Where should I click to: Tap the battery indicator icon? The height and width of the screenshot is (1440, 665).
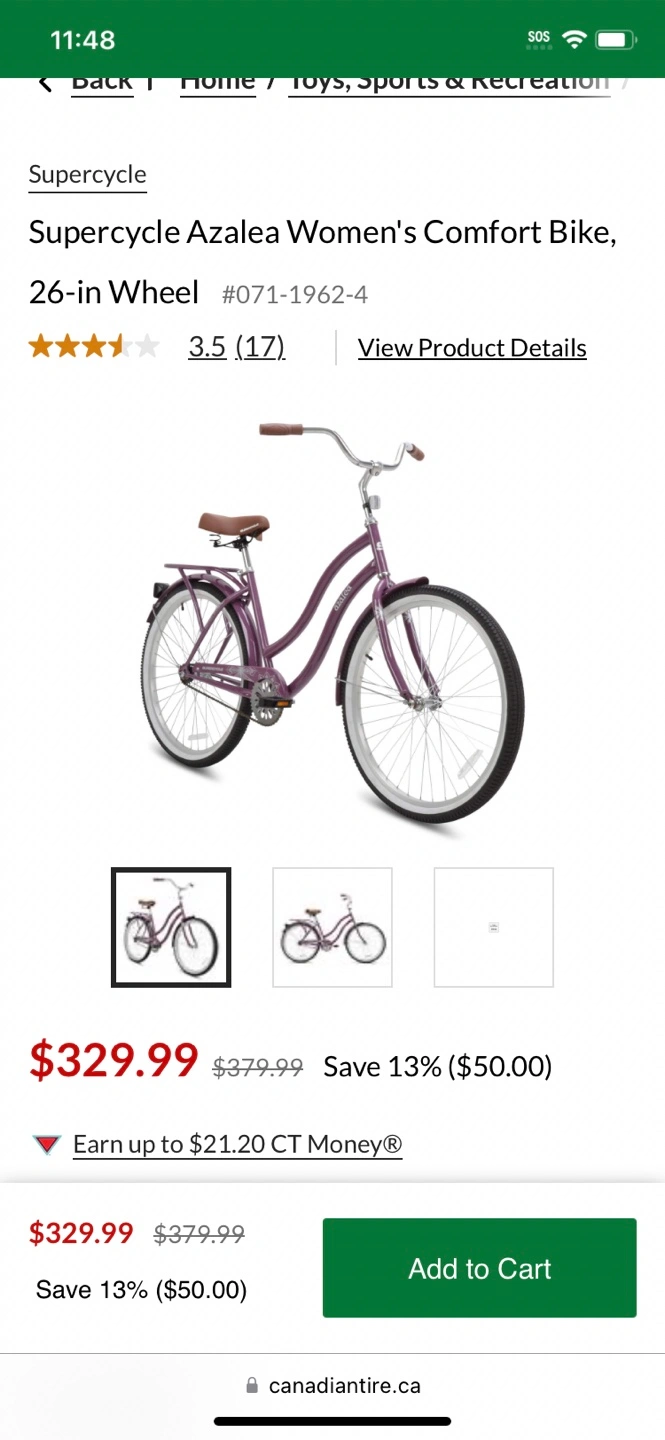[x=615, y=40]
